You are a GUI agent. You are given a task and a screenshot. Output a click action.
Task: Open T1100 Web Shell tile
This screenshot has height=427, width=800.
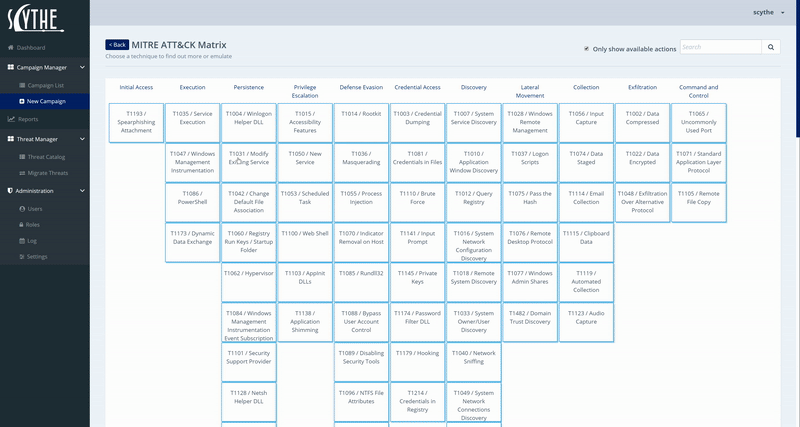pos(305,242)
